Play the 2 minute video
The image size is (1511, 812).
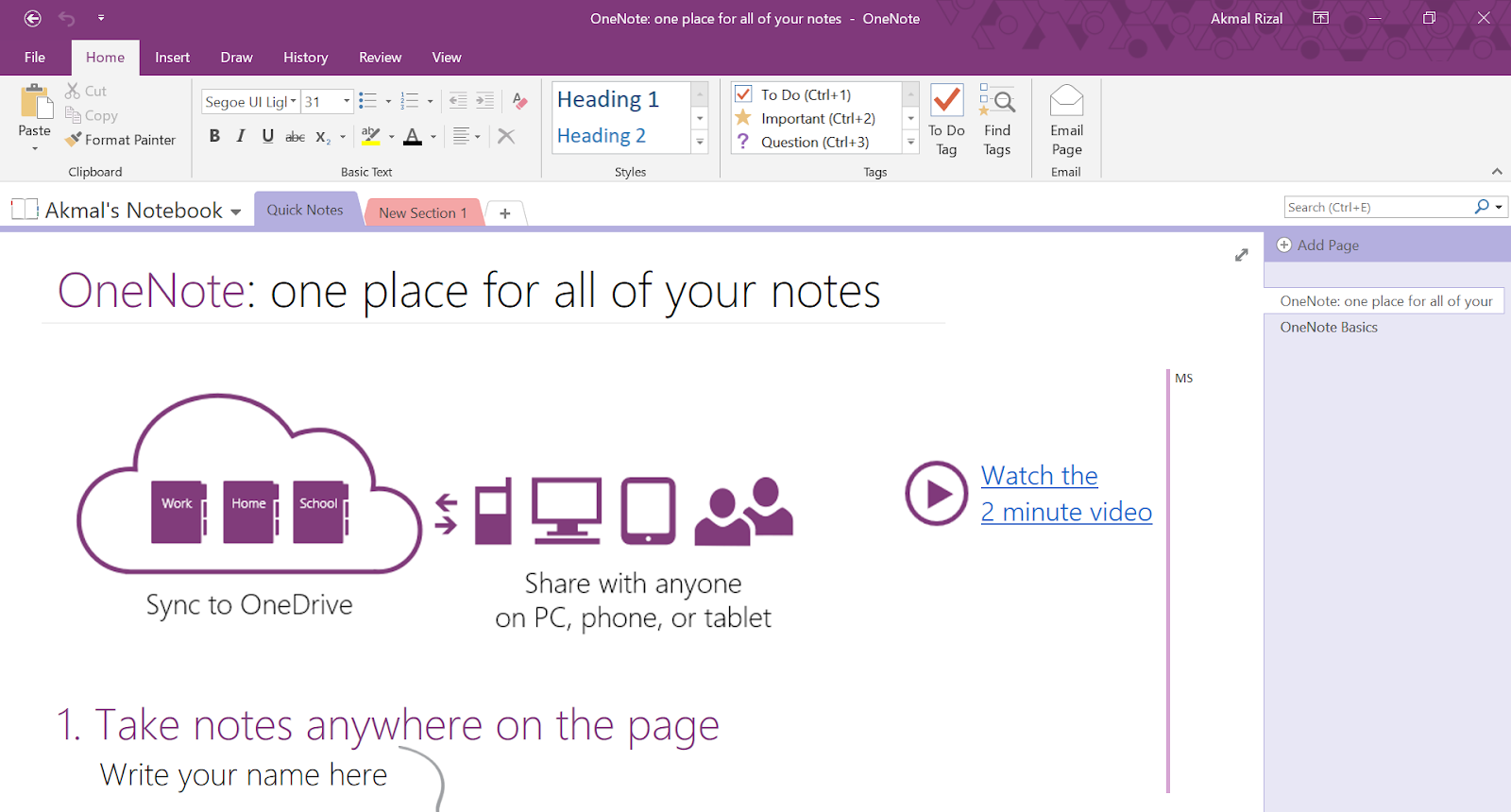(937, 493)
